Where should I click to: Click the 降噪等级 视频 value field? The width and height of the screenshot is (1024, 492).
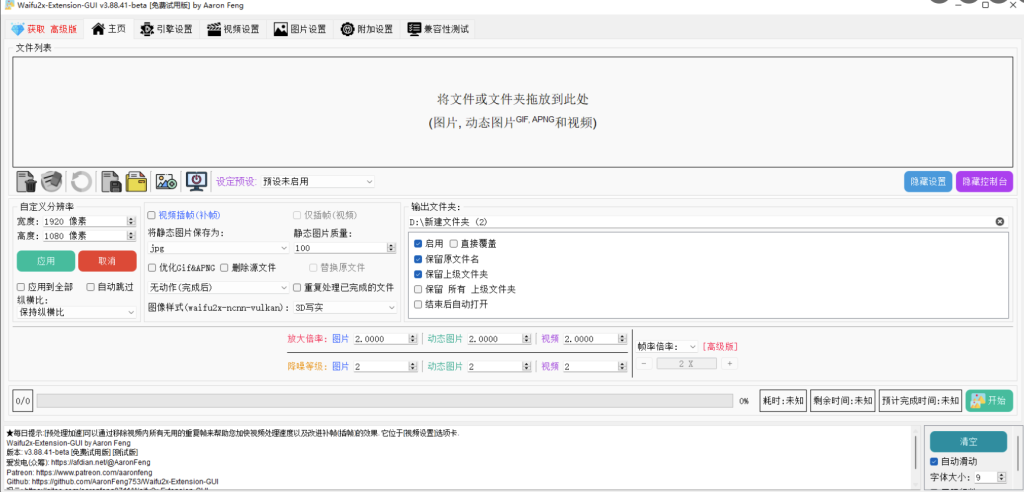pyautogui.click(x=595, y=367)
